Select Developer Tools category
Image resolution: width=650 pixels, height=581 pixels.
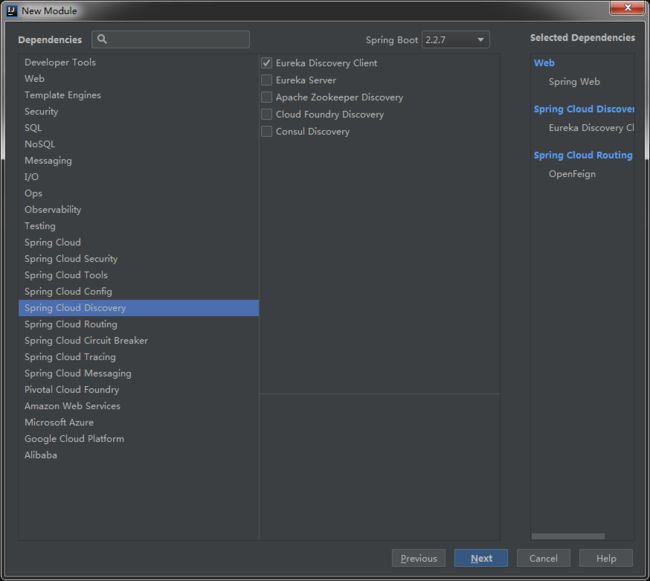tap(138, 62)
